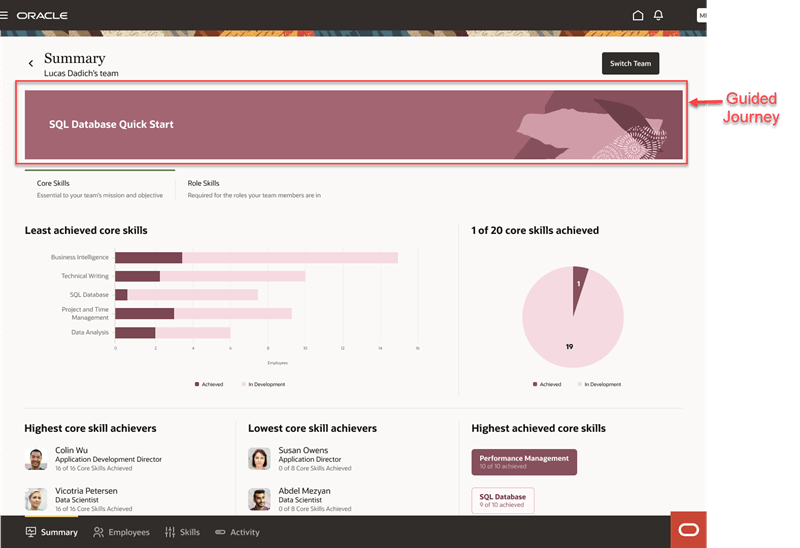Click 'Lucas Dadich's team' subtitle
800x548 pixels.
(x=81, y=73)
